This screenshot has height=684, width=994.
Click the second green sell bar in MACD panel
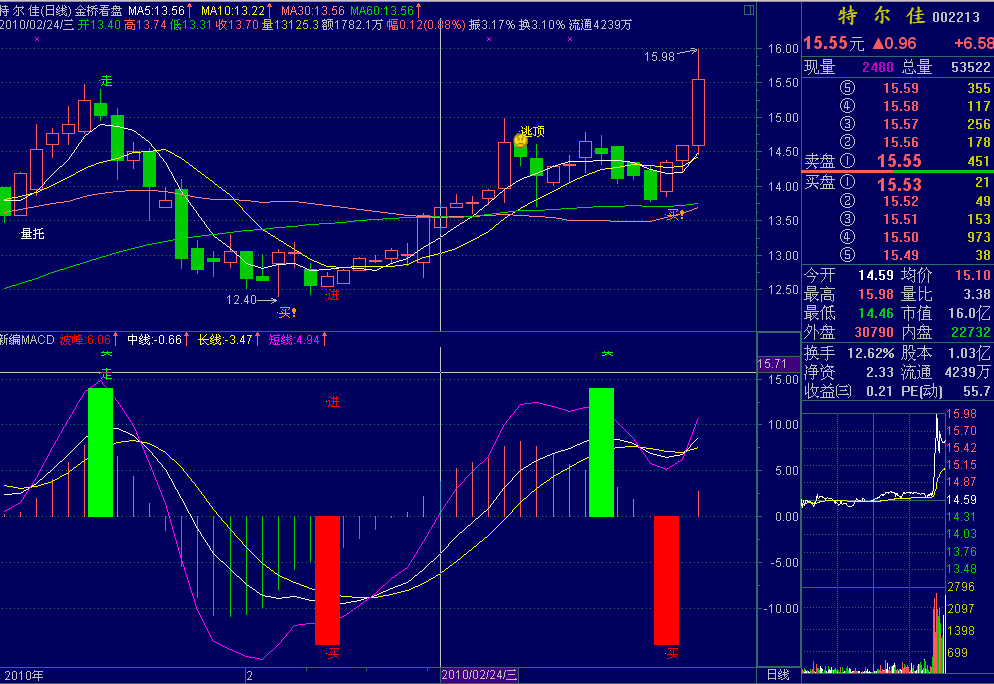coord(601,452)
